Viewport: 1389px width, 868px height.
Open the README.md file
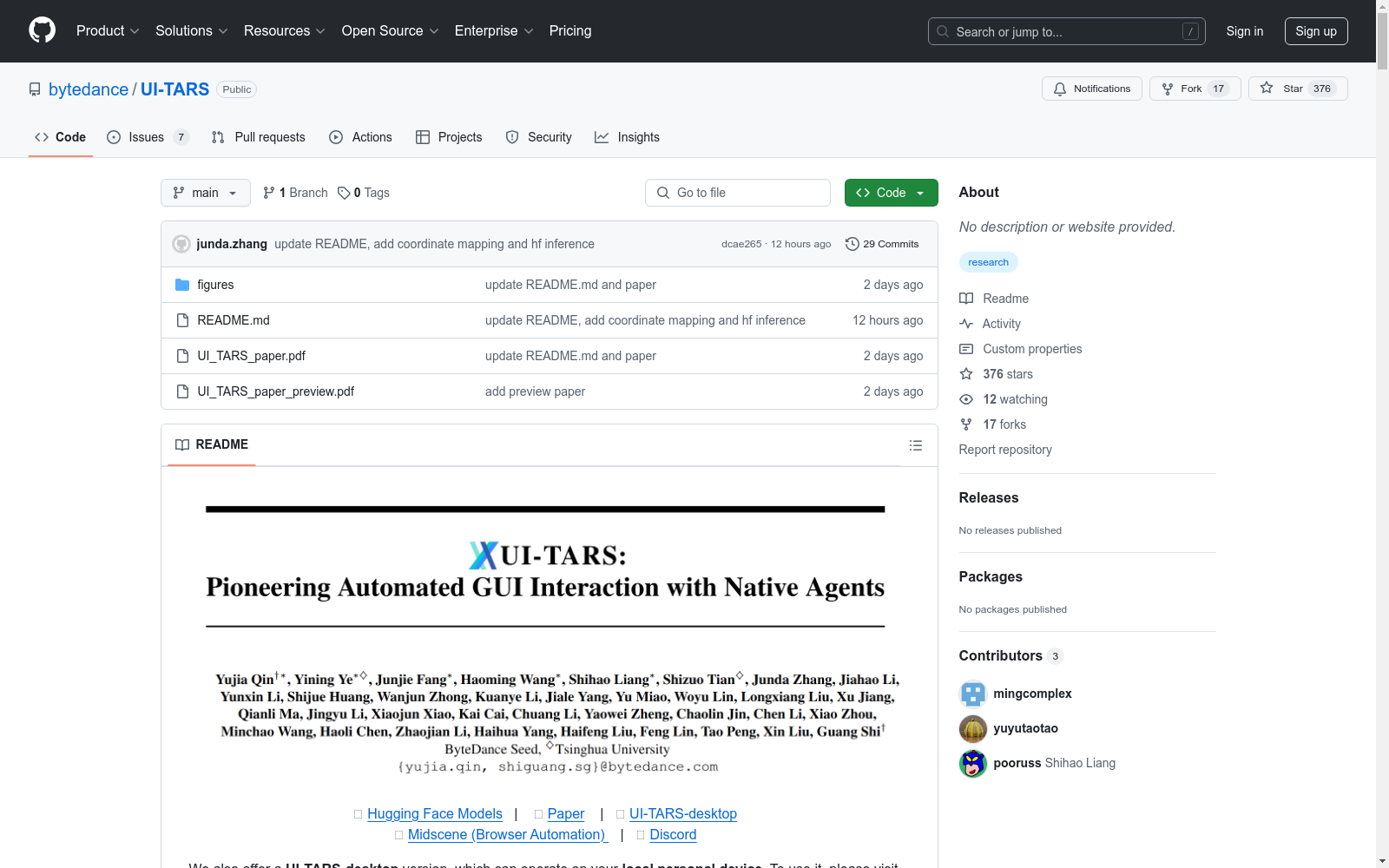234,320
